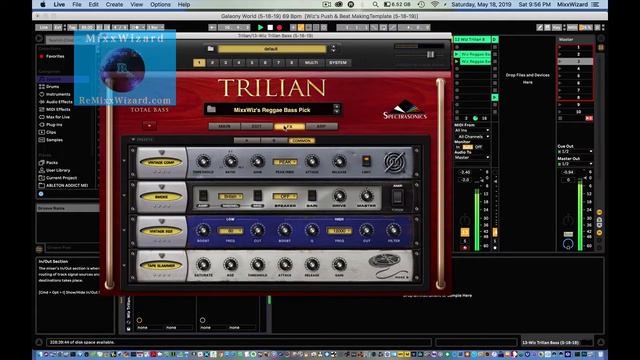Switch to Trilian EDIT page
Image resolution: width=640 pixels, height=360 pixels.
[x=257, y=126]
